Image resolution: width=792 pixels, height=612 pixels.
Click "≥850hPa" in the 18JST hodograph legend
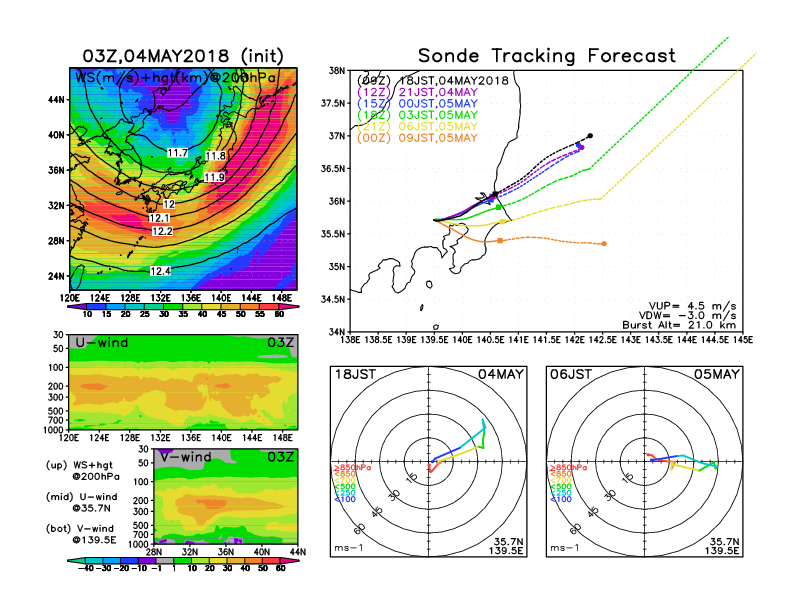[x=353, y=468]
